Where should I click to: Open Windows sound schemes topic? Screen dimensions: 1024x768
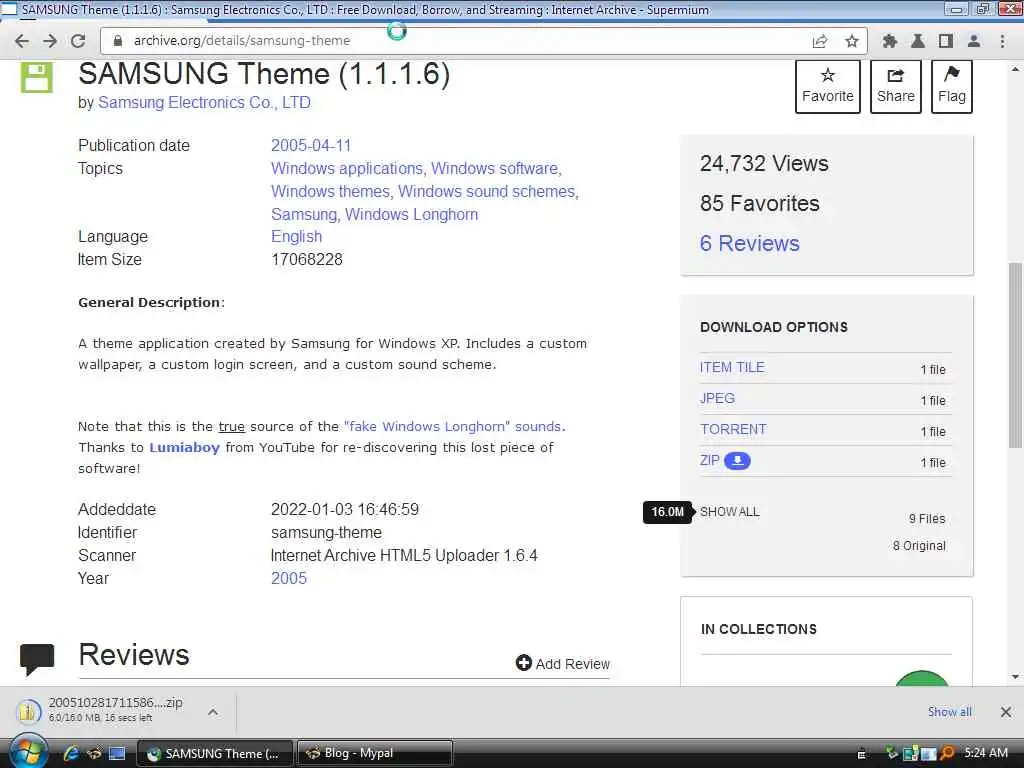click(487, 191)
